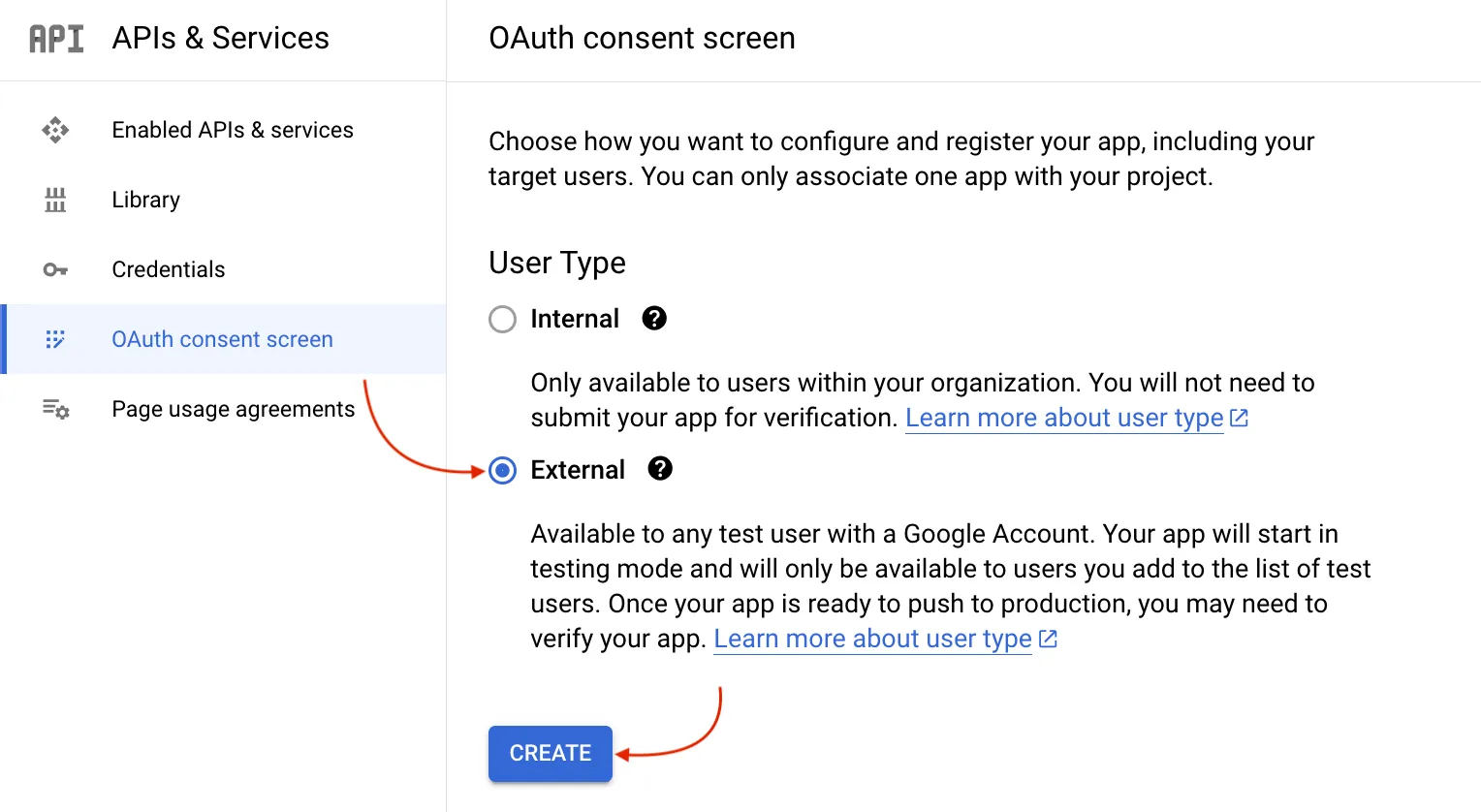Screen dimensions: 1481x812
Task: Click the API logo icon
Action: point(56,39)
